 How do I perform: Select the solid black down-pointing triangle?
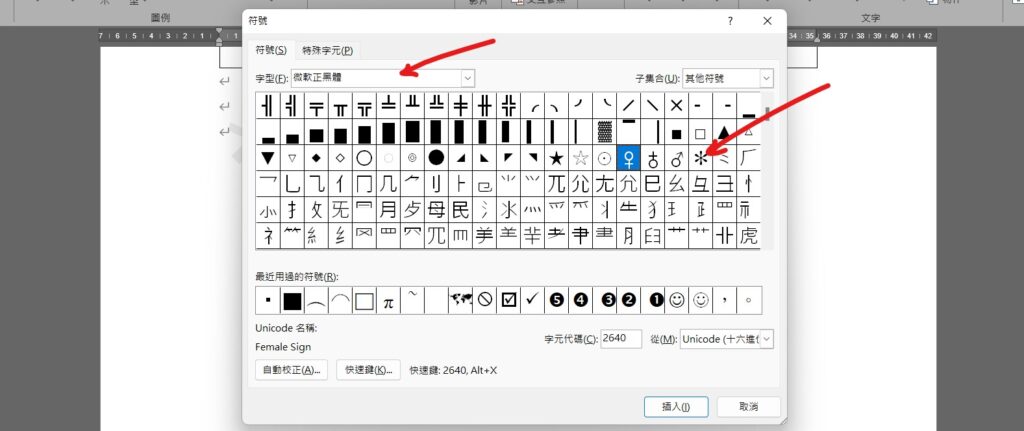click(268, 158)
